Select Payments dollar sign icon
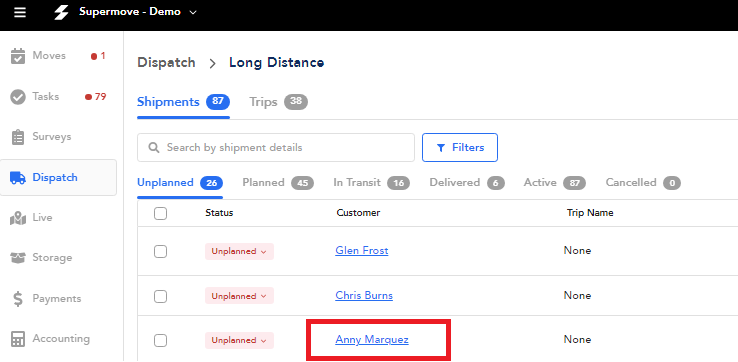This screenshot has width=738, height=362. coord(18,299)
